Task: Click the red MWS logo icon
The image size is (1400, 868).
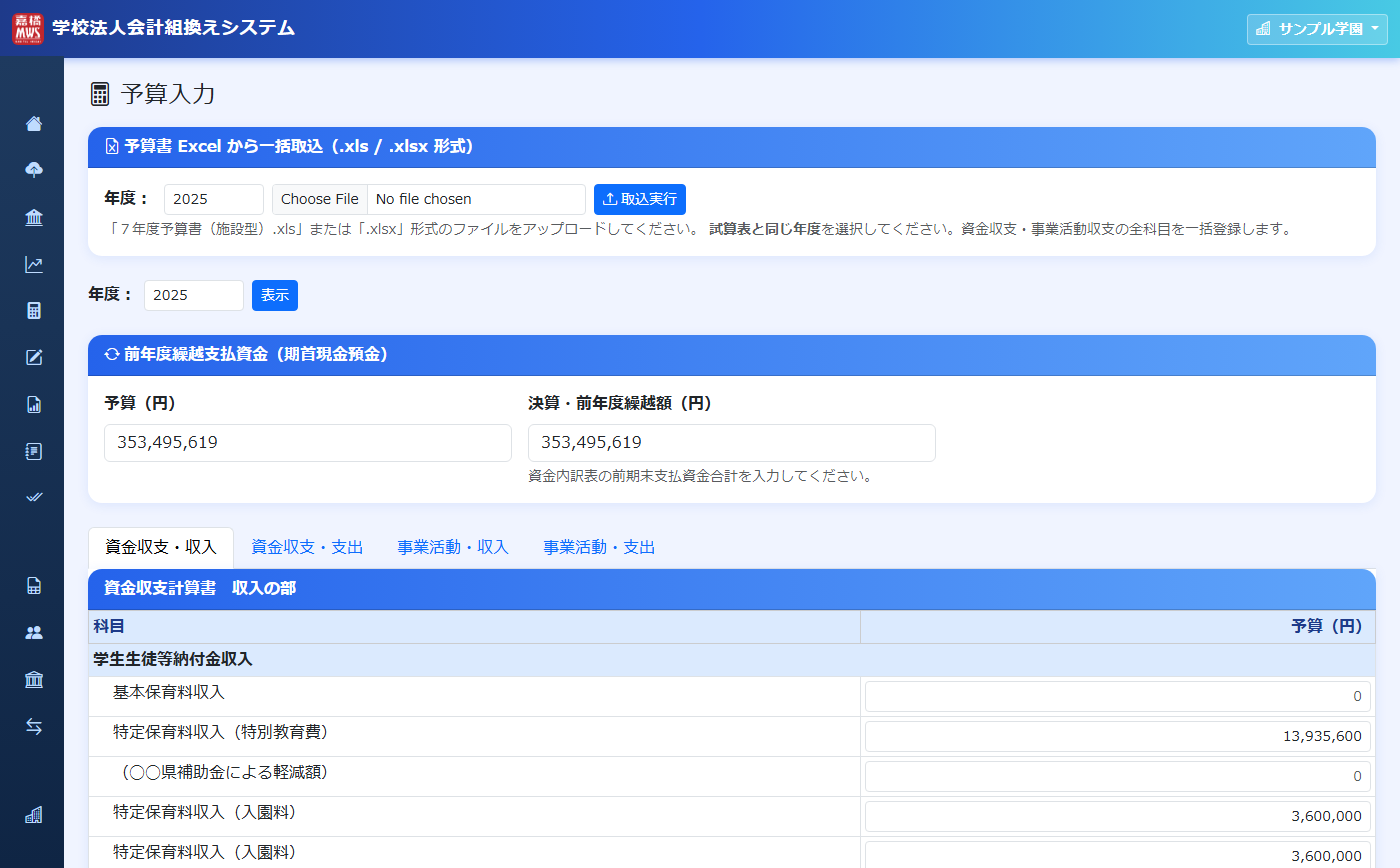Action: [28, 29]
